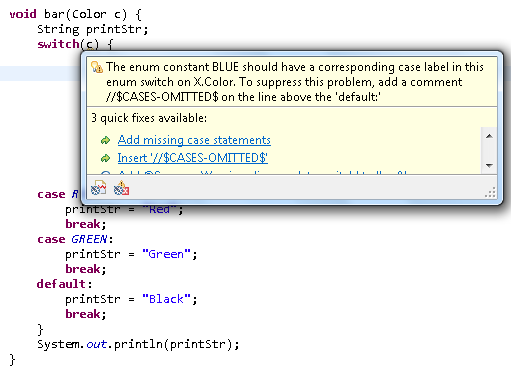The image size is (511, 379).
Task: Click the 'System.out.println(printStr);' line
Action: point(138,344)
